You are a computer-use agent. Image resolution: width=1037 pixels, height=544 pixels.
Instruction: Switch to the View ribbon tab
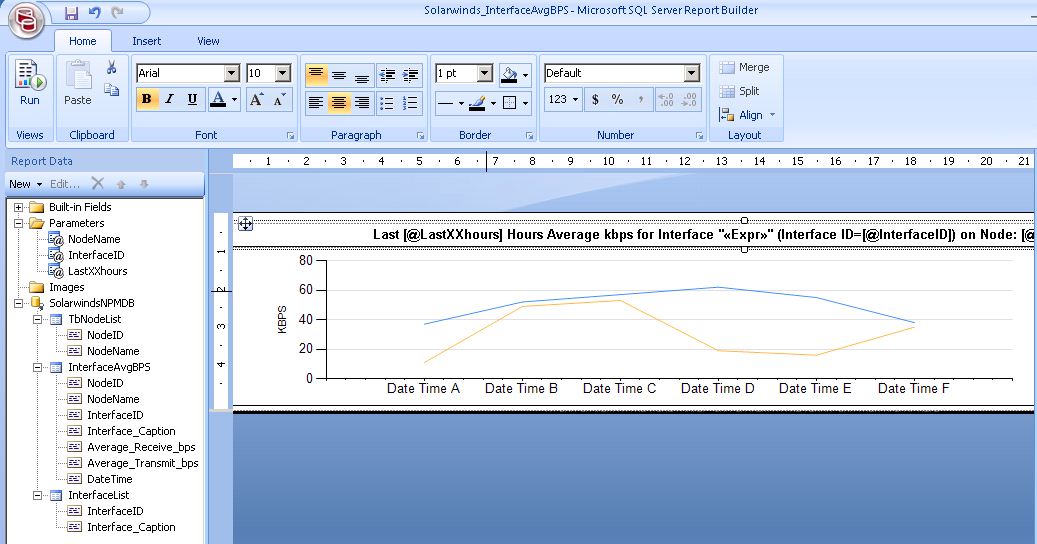tap(208, 41)
